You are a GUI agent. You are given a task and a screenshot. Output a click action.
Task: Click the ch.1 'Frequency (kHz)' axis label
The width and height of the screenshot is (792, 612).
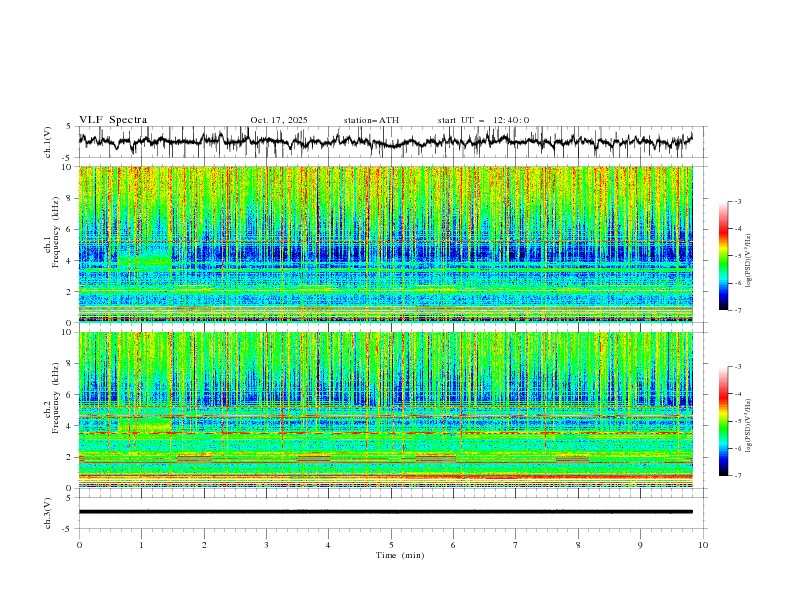point(56,230)
